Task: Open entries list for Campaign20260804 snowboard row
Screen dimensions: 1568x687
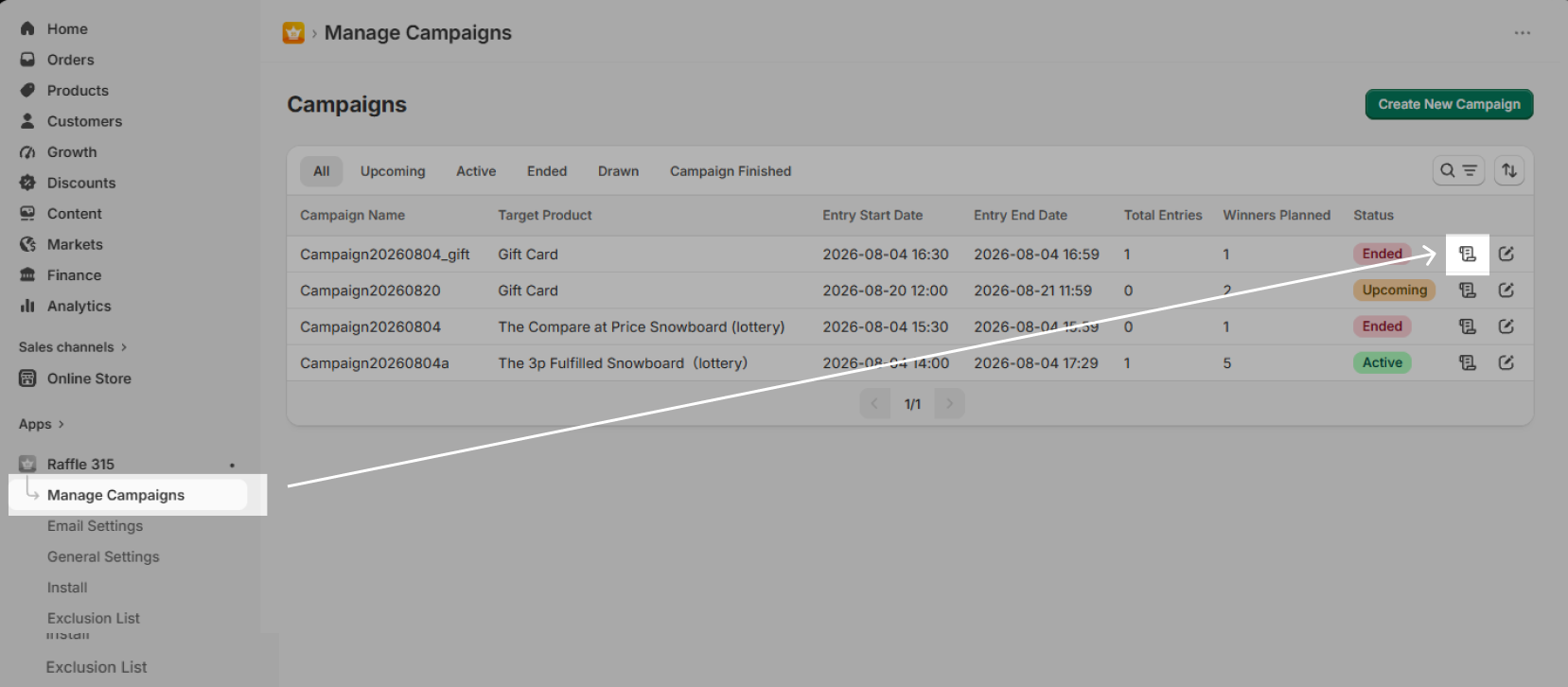Action: click(1468, 326)
